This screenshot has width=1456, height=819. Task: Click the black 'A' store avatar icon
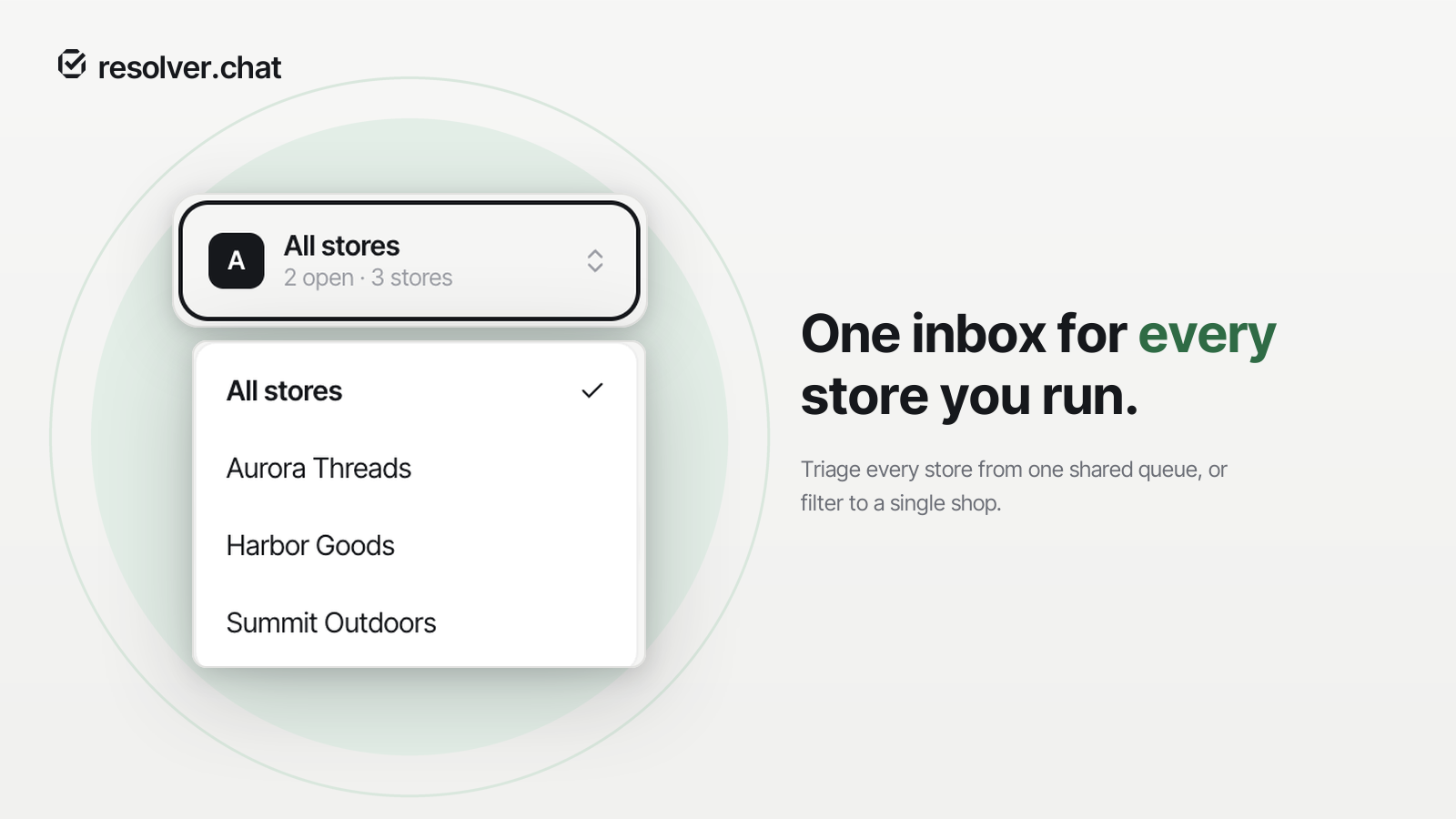(237, 261)
